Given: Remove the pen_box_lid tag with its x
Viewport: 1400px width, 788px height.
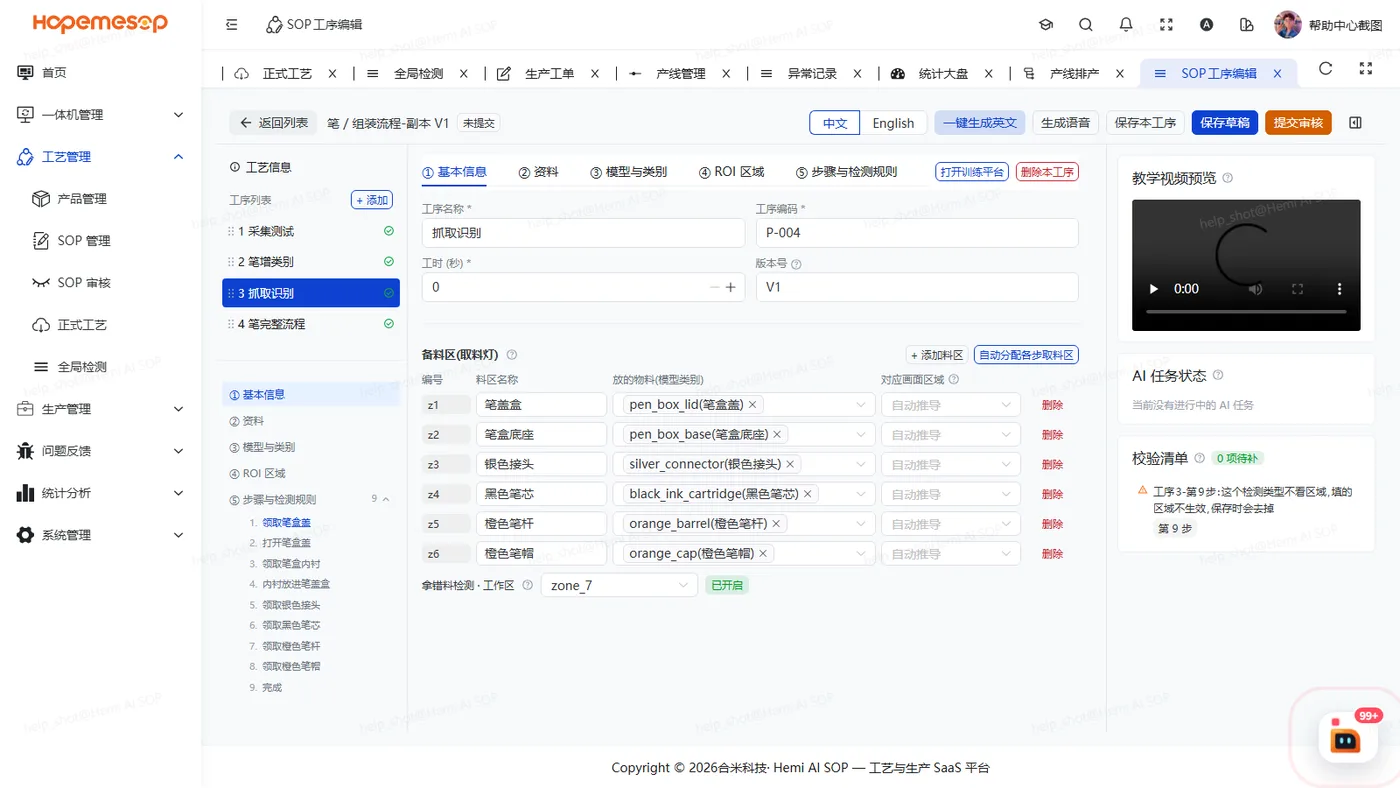Looking at the screenshot, I should 752,405.
